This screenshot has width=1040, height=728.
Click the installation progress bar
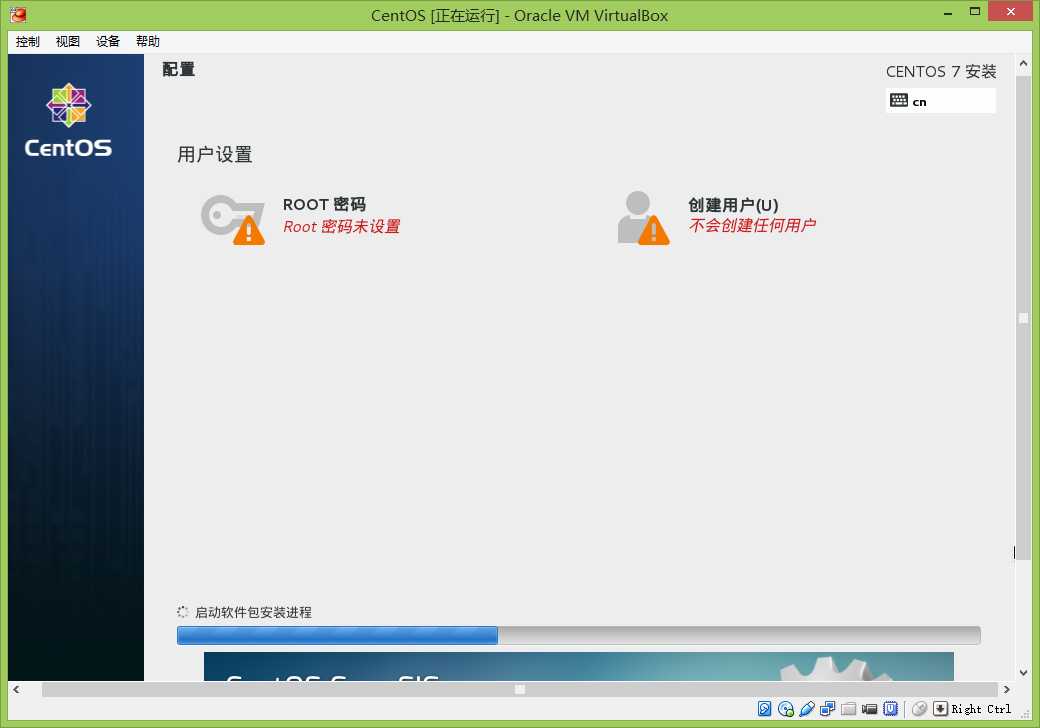[x=578, y=635]
